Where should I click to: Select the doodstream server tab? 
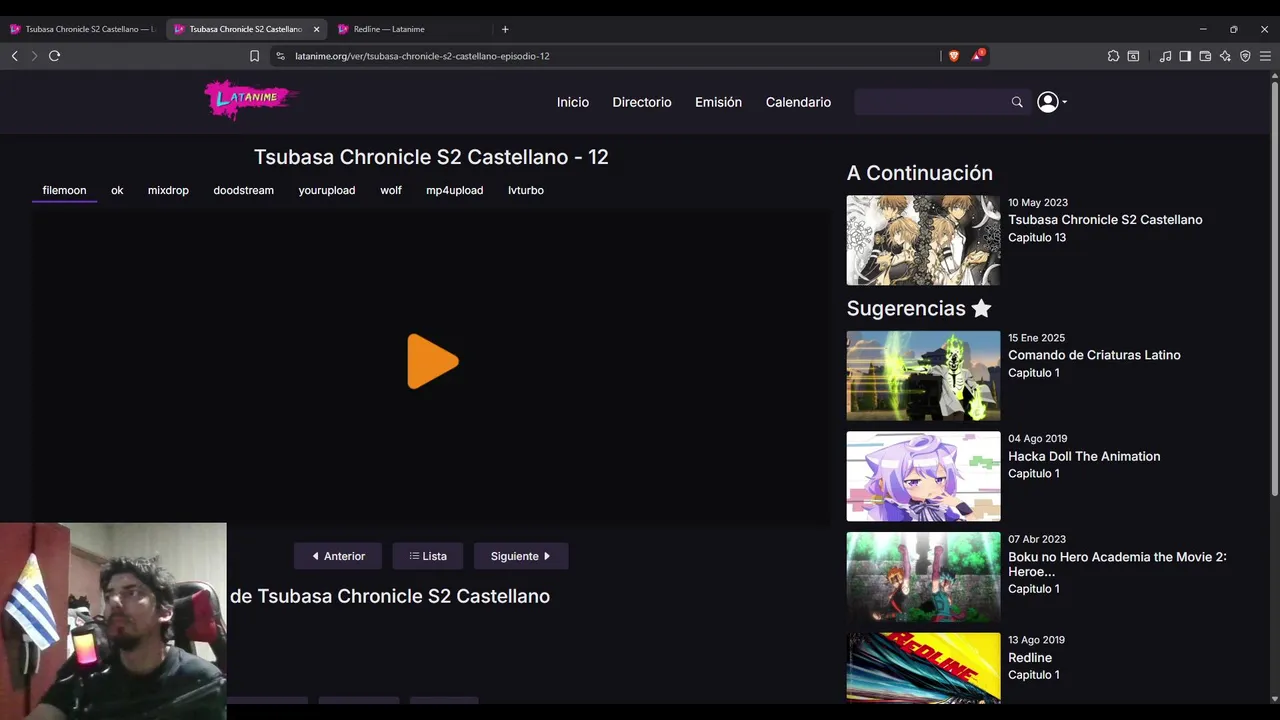243,190
